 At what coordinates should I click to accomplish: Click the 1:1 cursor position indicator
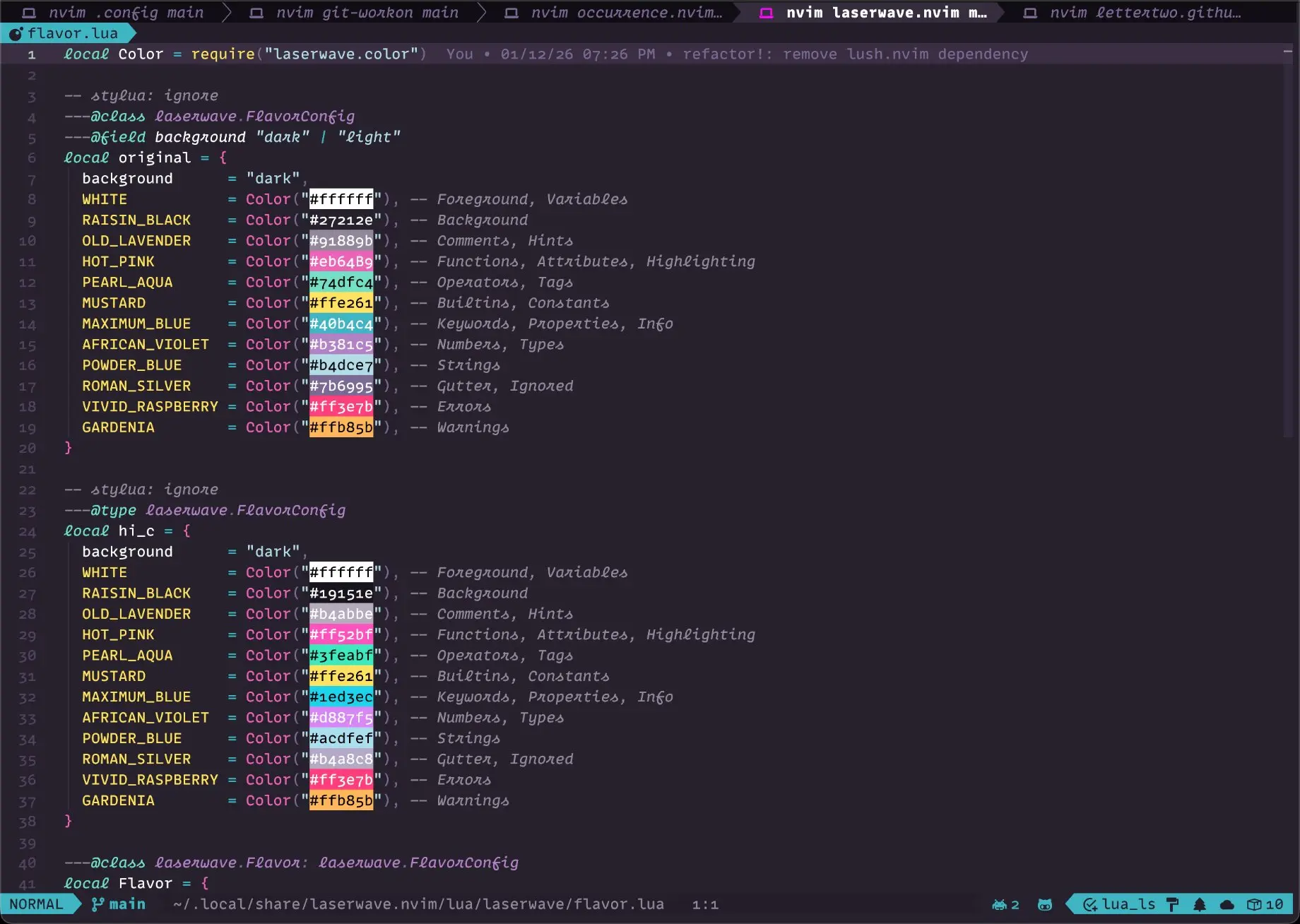click(705, 904)
